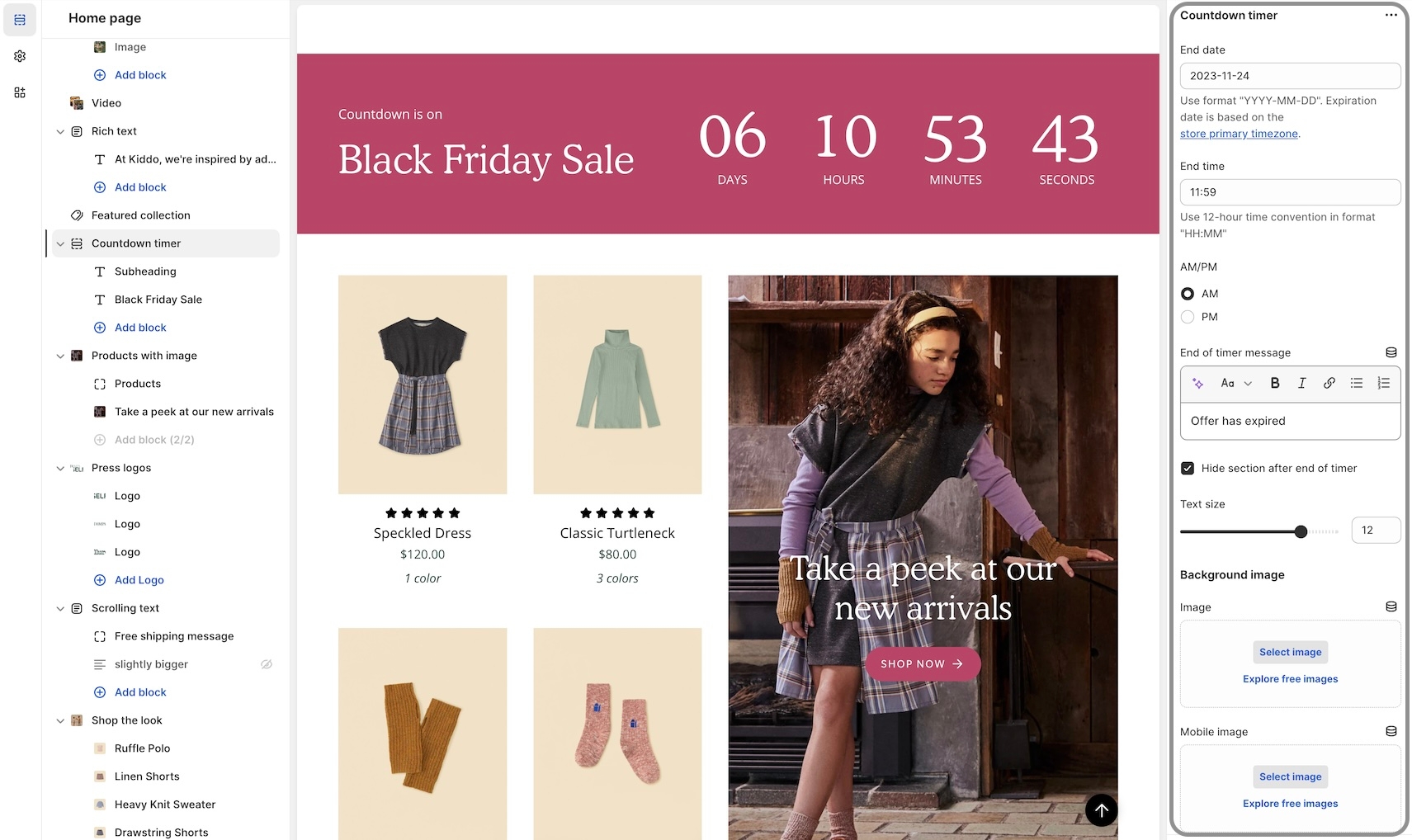Insert link in timer message editor
This screenshot has width=1412, height=840.
(x=1329, y=383)
